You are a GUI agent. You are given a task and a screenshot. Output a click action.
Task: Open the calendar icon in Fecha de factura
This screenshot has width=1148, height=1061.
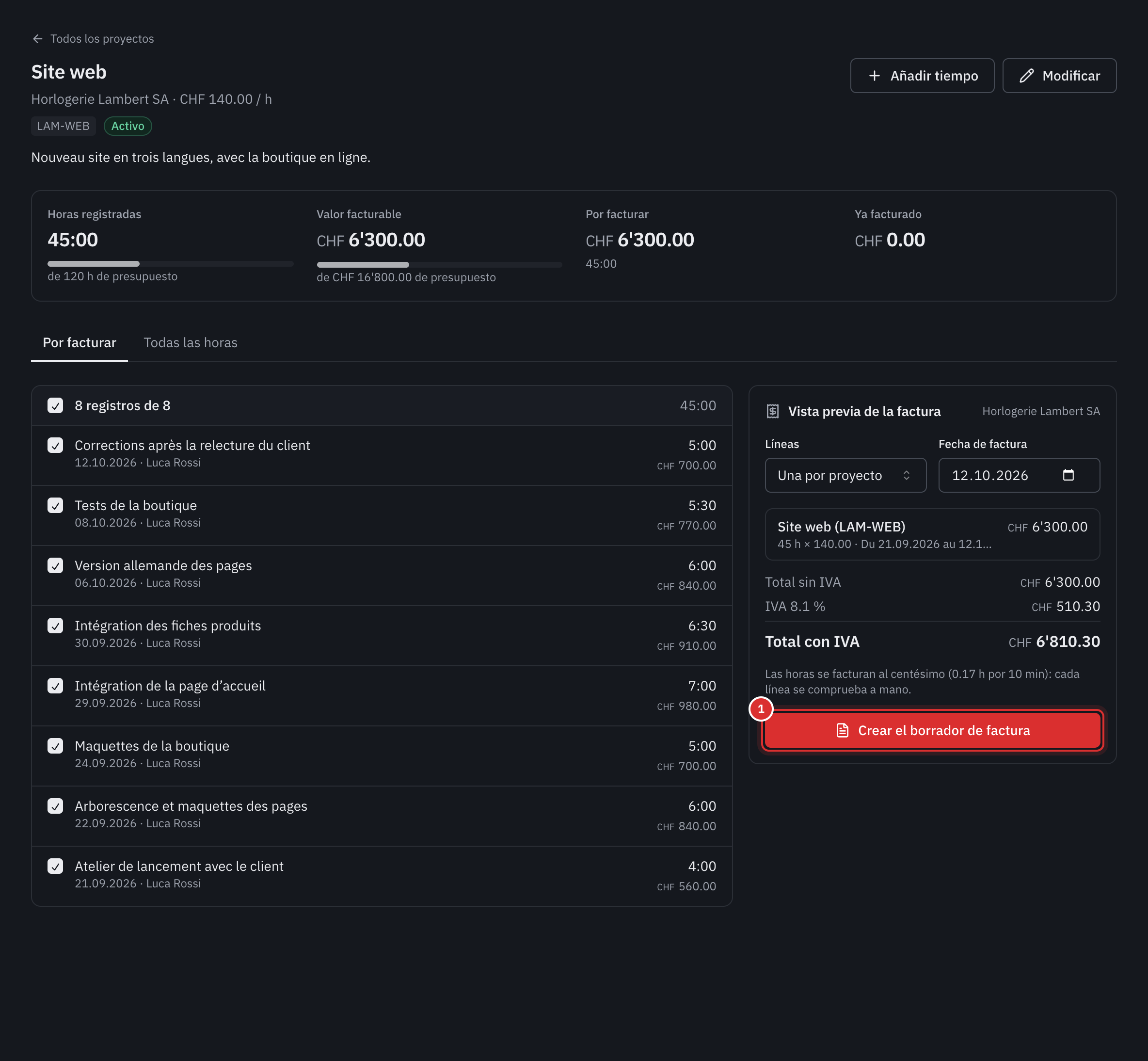[x=1068, y=475]
